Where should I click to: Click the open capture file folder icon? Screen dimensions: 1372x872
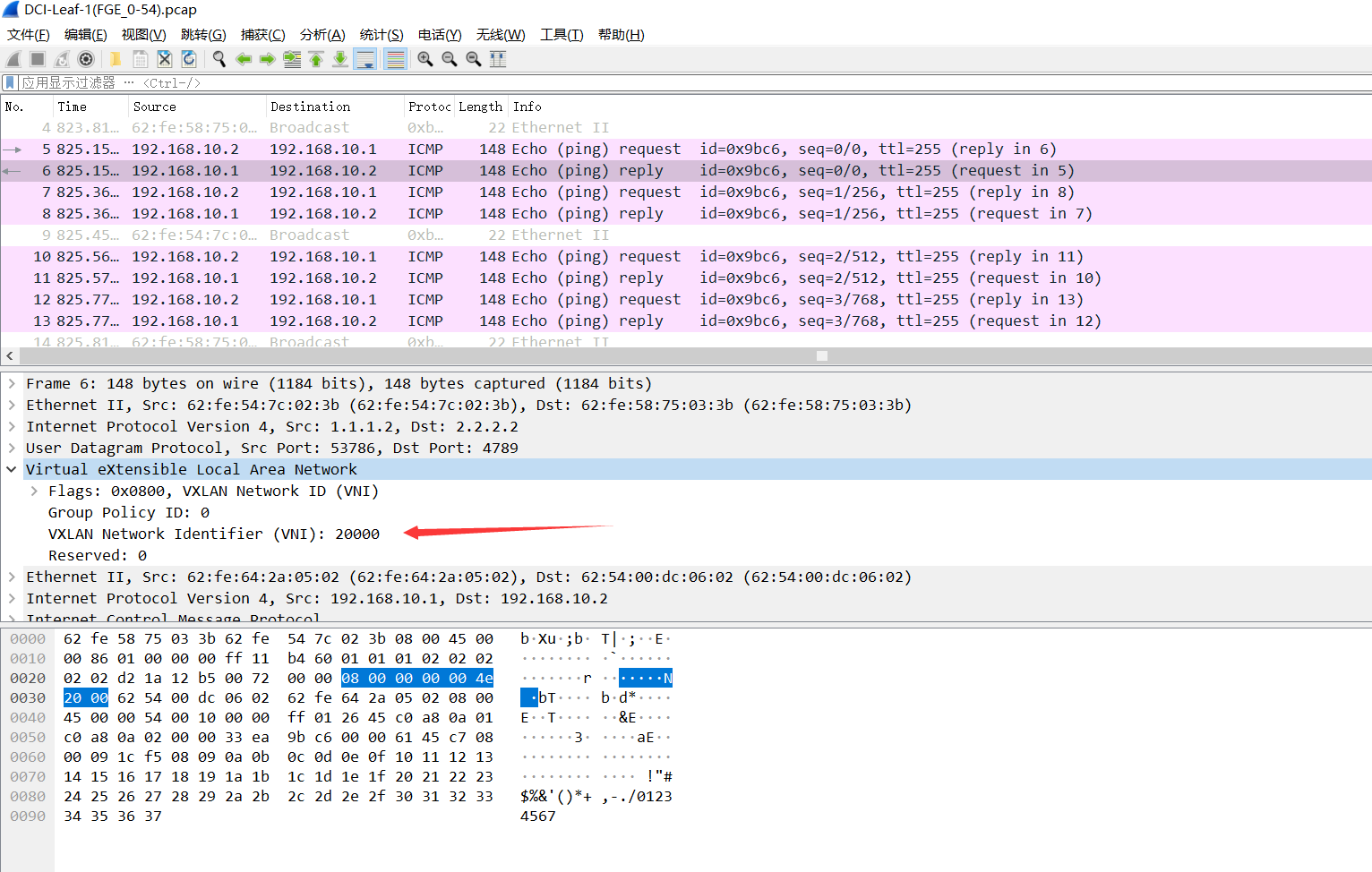[116, 59]
